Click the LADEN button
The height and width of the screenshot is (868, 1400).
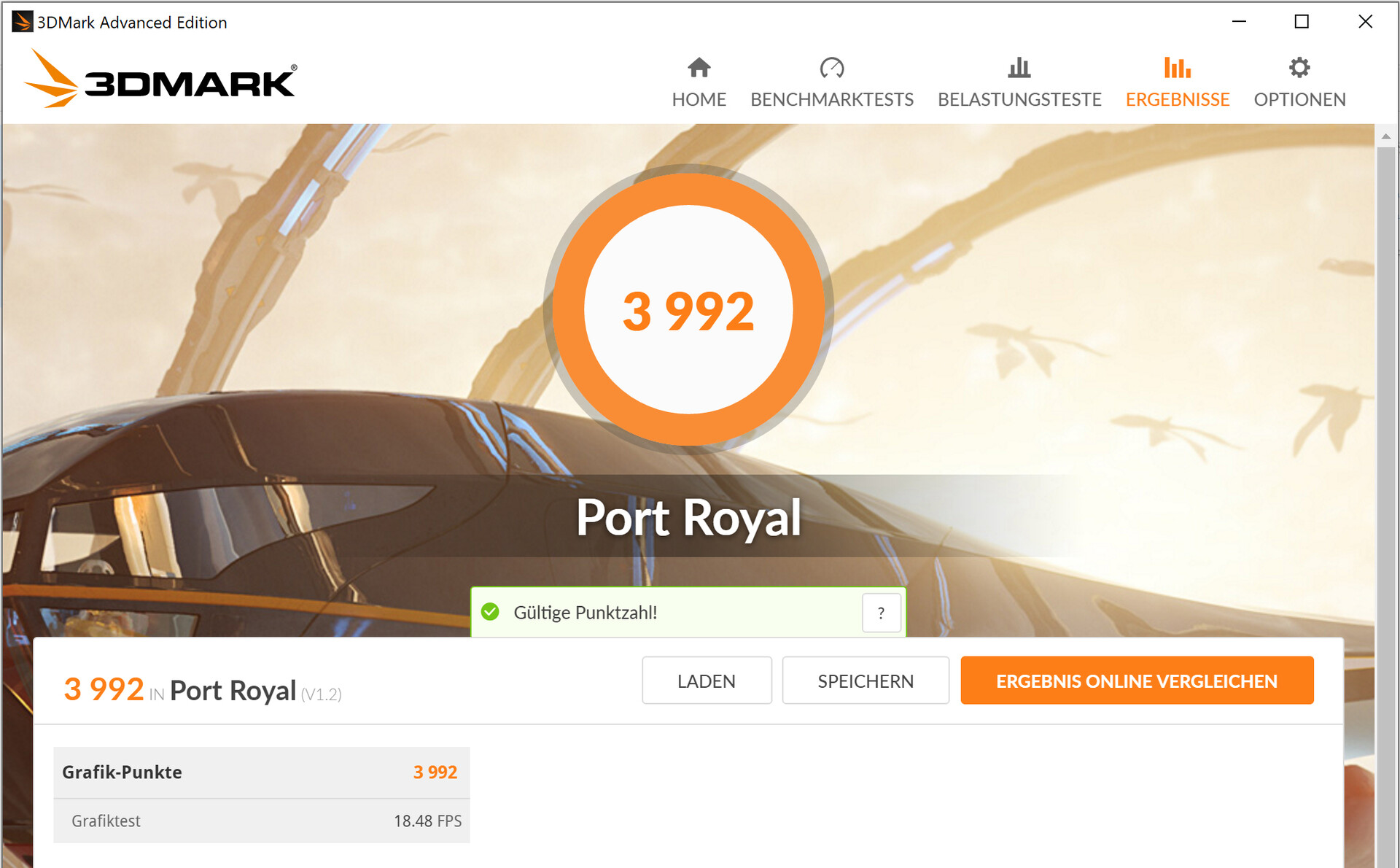pyautogui.click(x=707, y=681)
